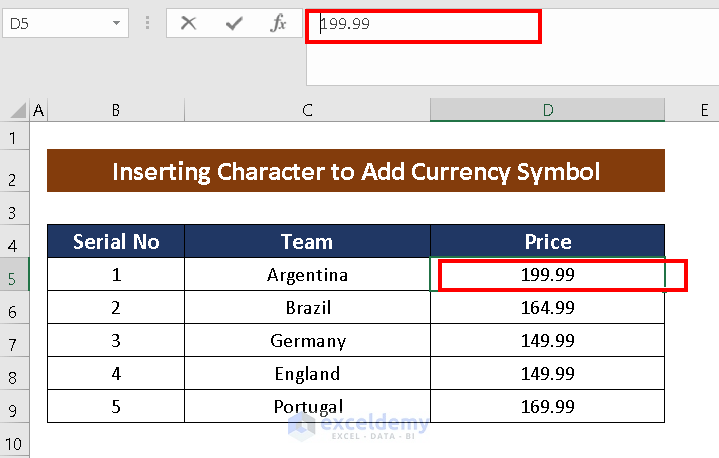Select the Germany team cell

pos(307,341)
